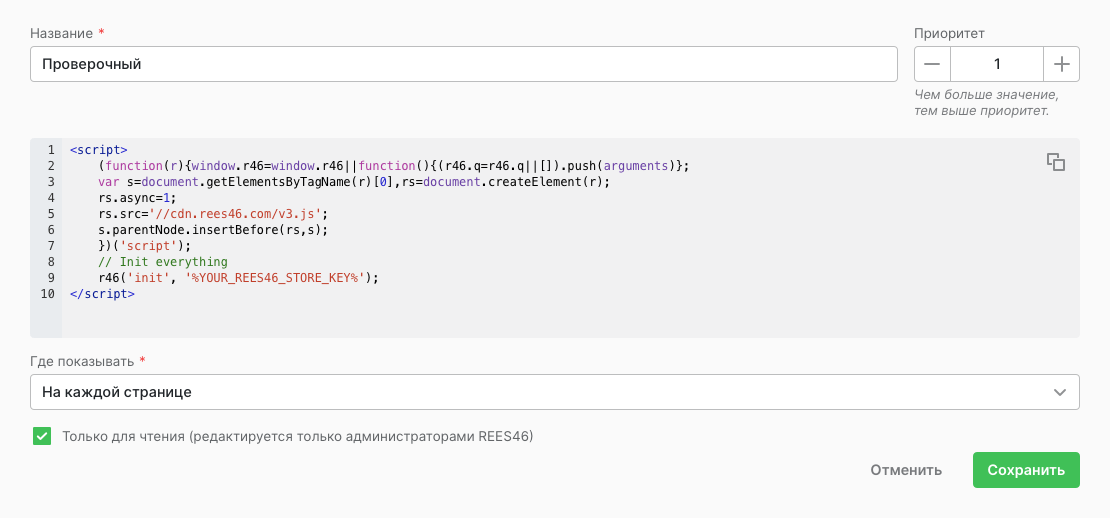The image size is (1110, 518).
Task: Click line number 5 in gutter
Action: click(50, 214)
